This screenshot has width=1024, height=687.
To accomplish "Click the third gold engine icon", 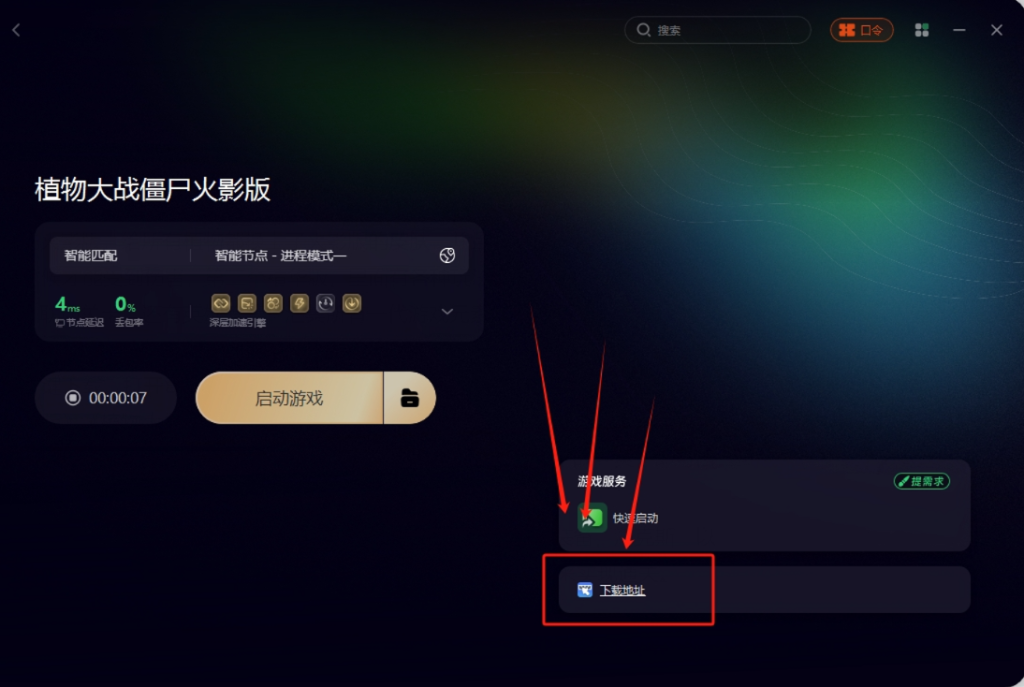I will click(273, 303).
